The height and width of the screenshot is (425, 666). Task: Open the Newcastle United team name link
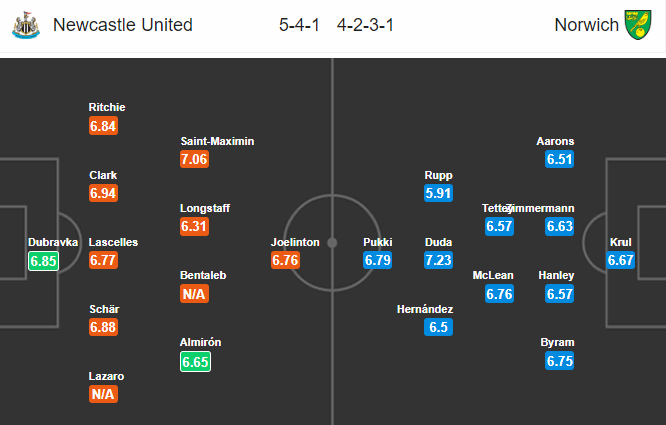123,25
